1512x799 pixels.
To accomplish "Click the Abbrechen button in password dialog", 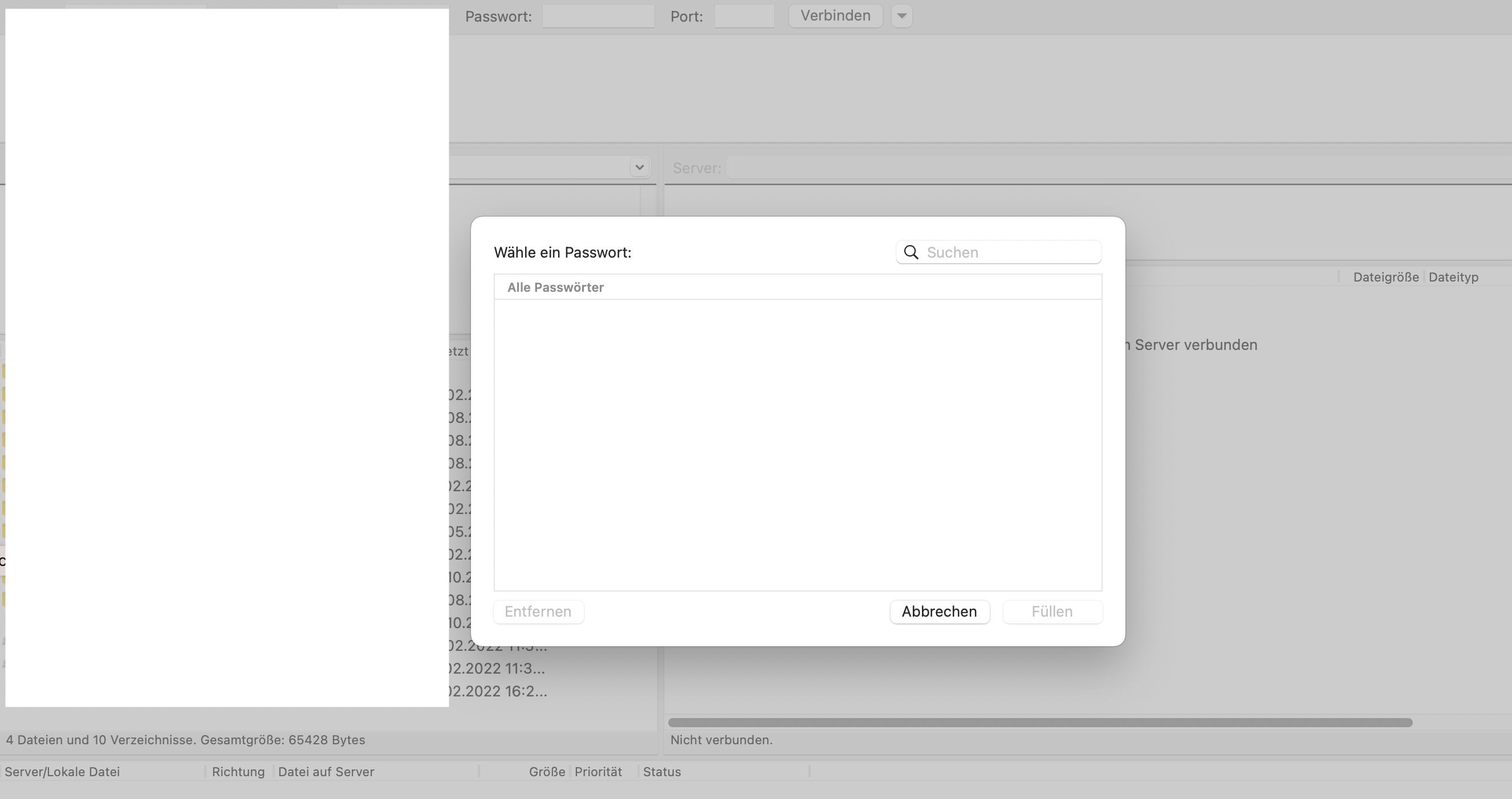I will point(940,612).
